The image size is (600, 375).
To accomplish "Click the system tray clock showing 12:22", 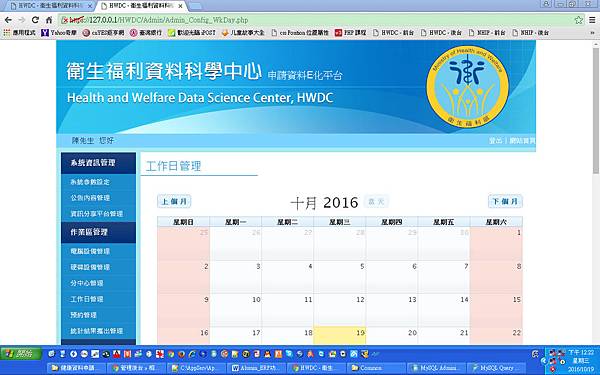I will [581, 352].
